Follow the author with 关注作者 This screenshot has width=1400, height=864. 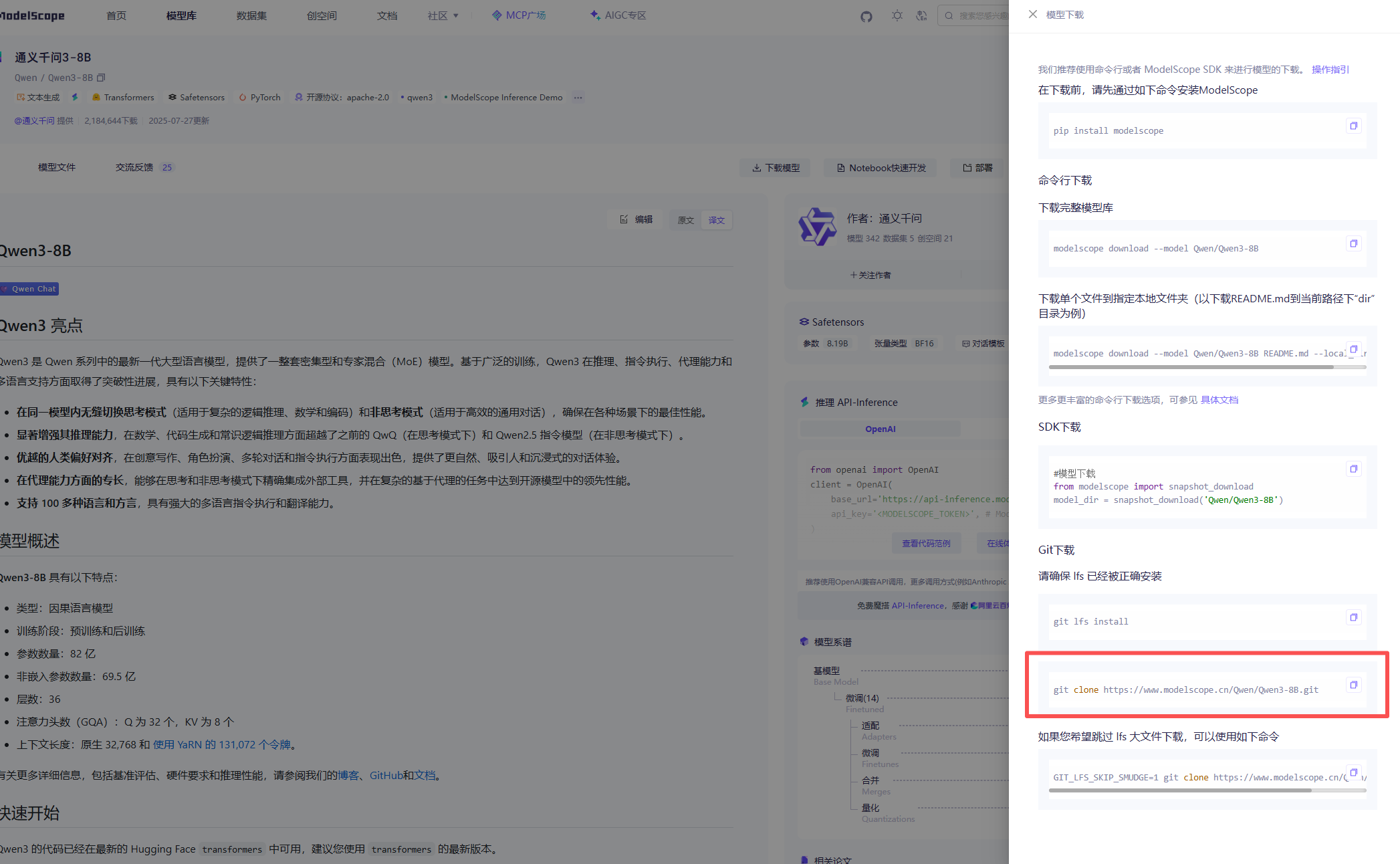(870, 275)
